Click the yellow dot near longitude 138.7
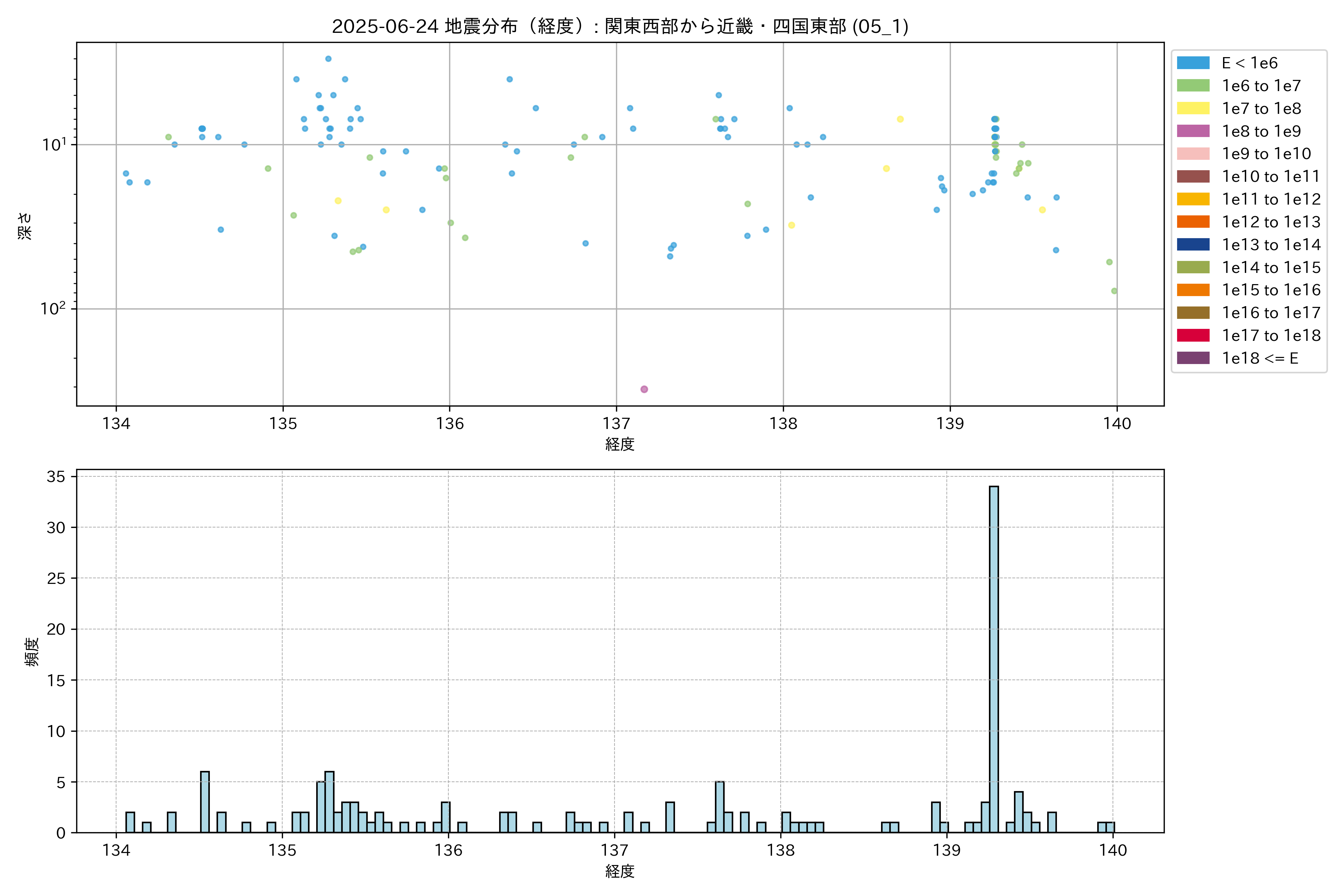 coord(900,119)
